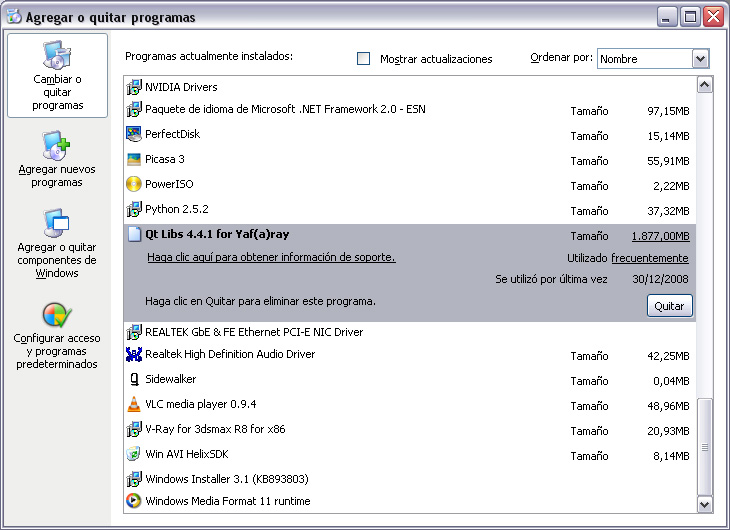This screenshot has width=730, height=530.
Task: Open Configurar acceso y programas predeterminados
Action: pos(57,335)
